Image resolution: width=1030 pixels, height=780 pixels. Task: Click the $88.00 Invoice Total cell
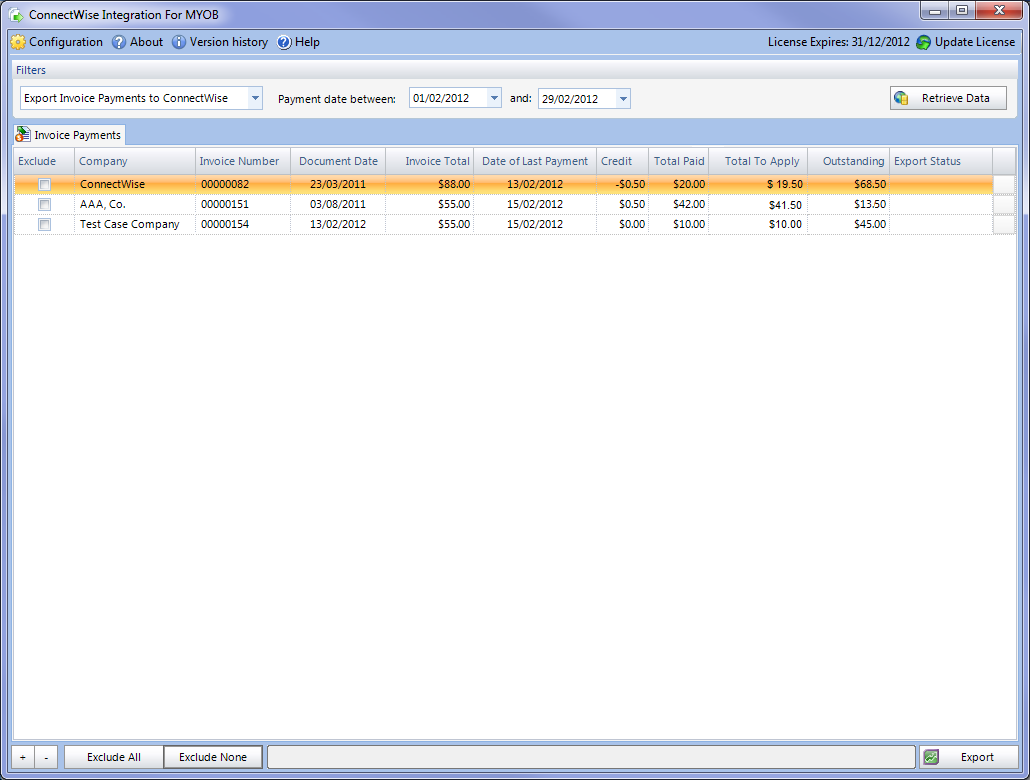click(430, 185)
